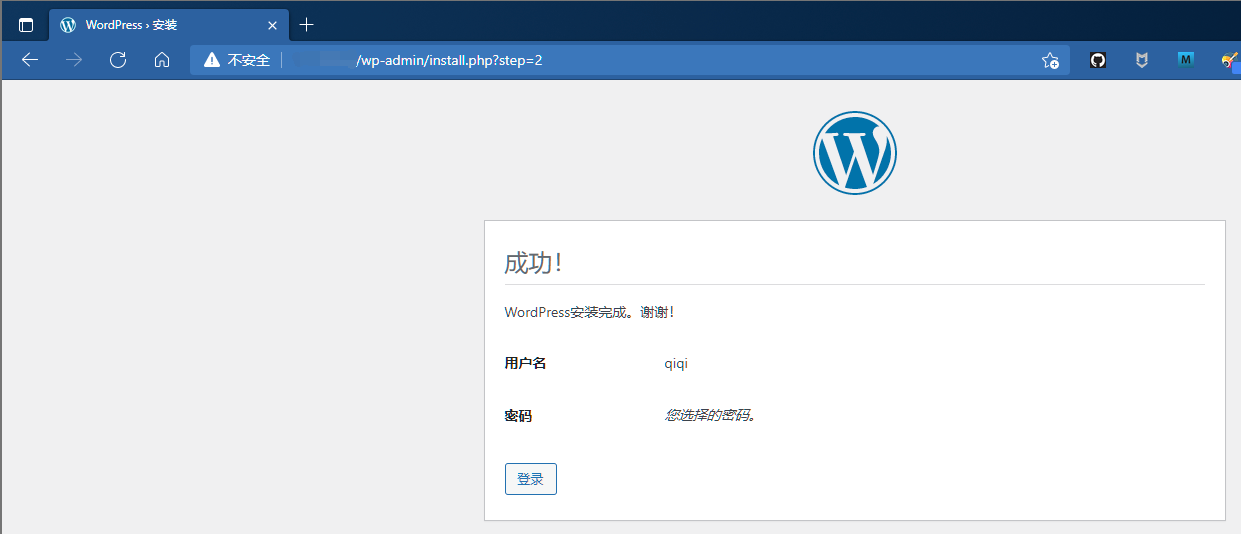The image size is (1241, 534).
Task: Open a new browser tab
Action: coord(307,25)
